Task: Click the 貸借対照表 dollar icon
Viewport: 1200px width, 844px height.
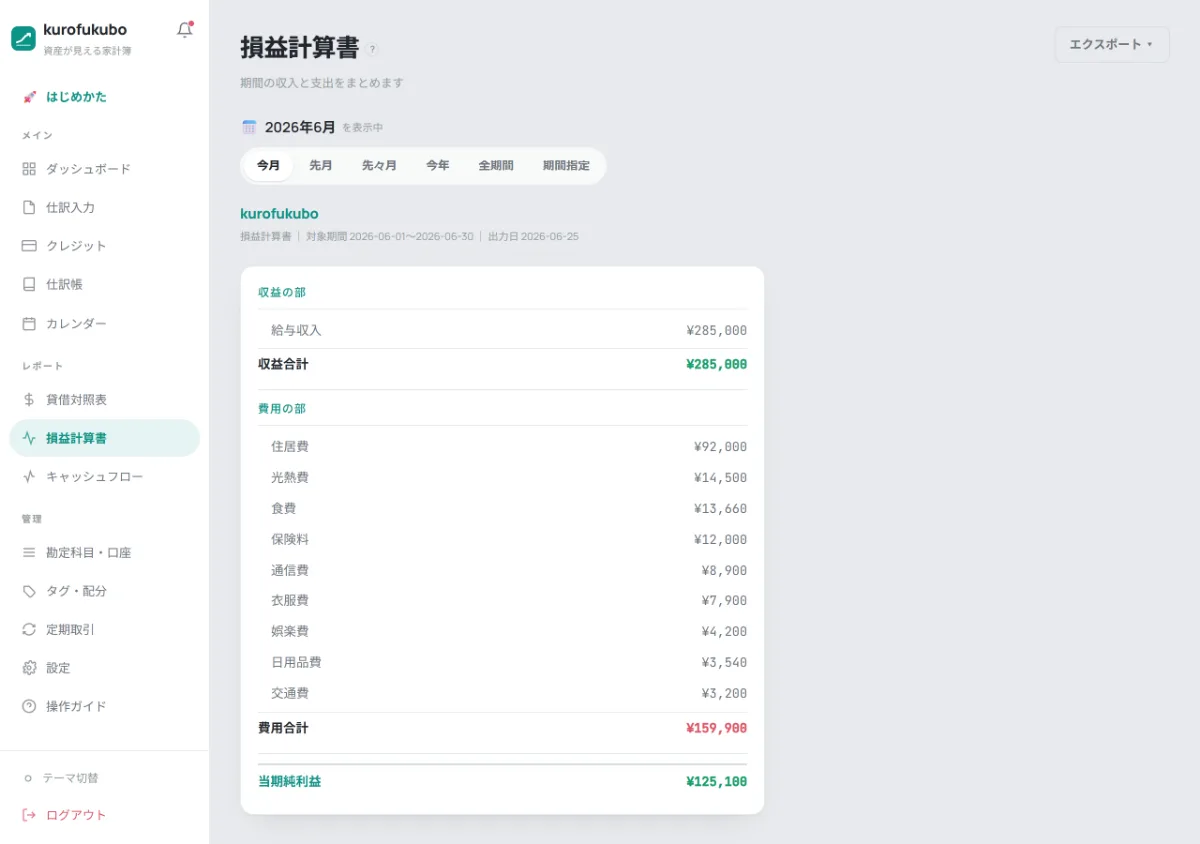Action: click(x=29, y=400)
